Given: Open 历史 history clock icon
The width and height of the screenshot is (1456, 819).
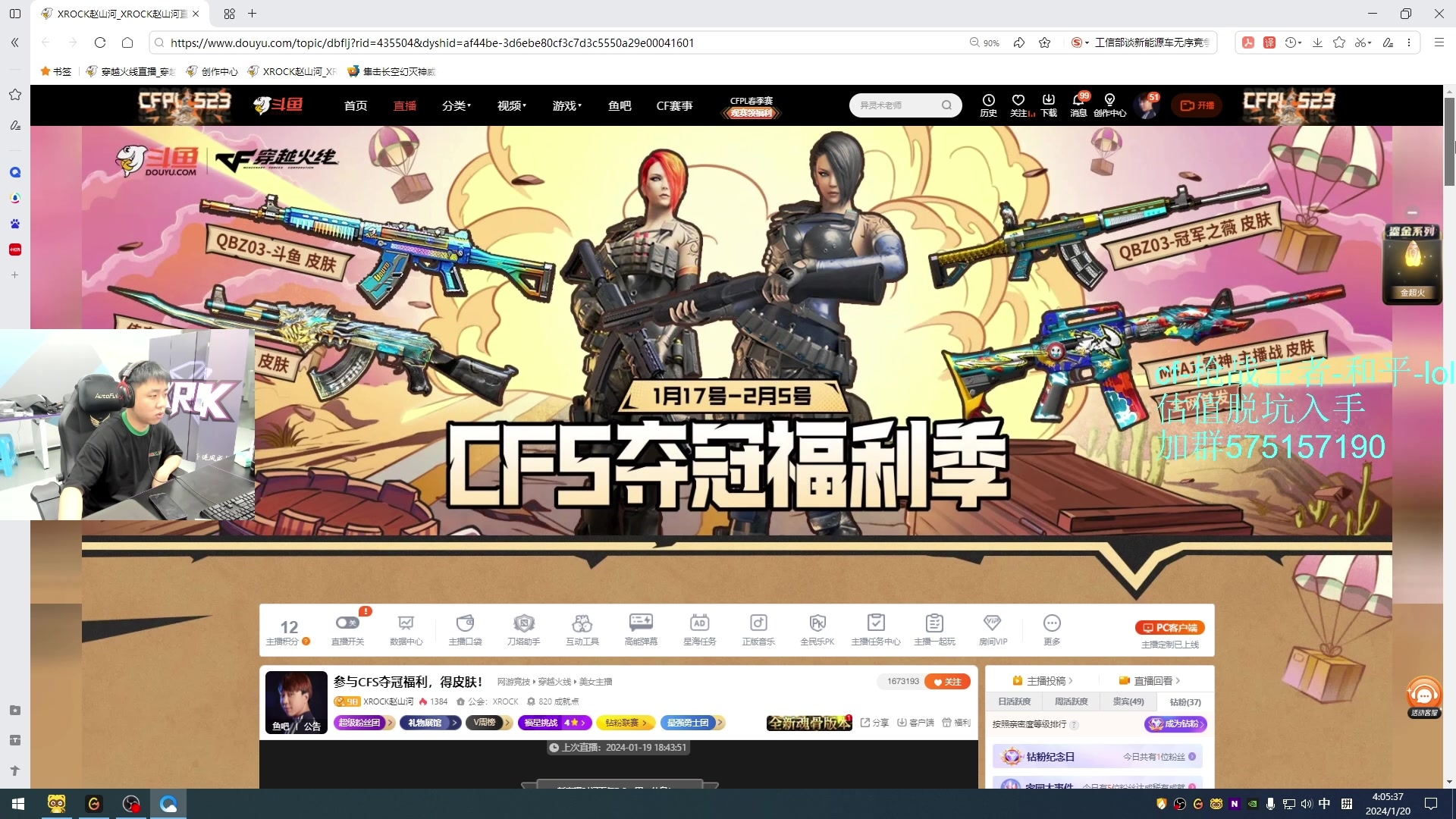Looking at the screenshot, I should pyautogui.click(x=988, y=100).
